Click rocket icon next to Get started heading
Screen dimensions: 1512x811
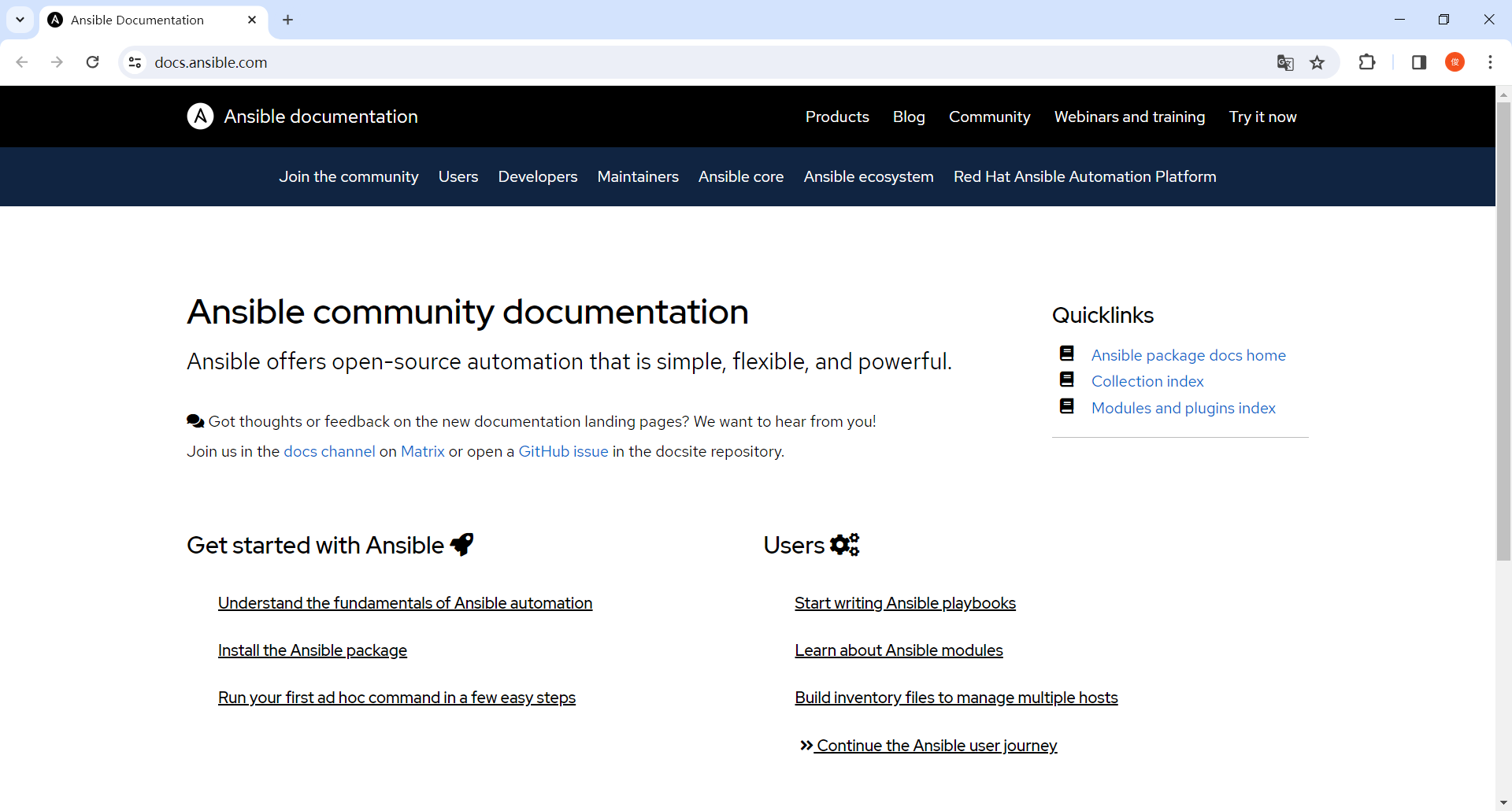[x=461, y=544]
